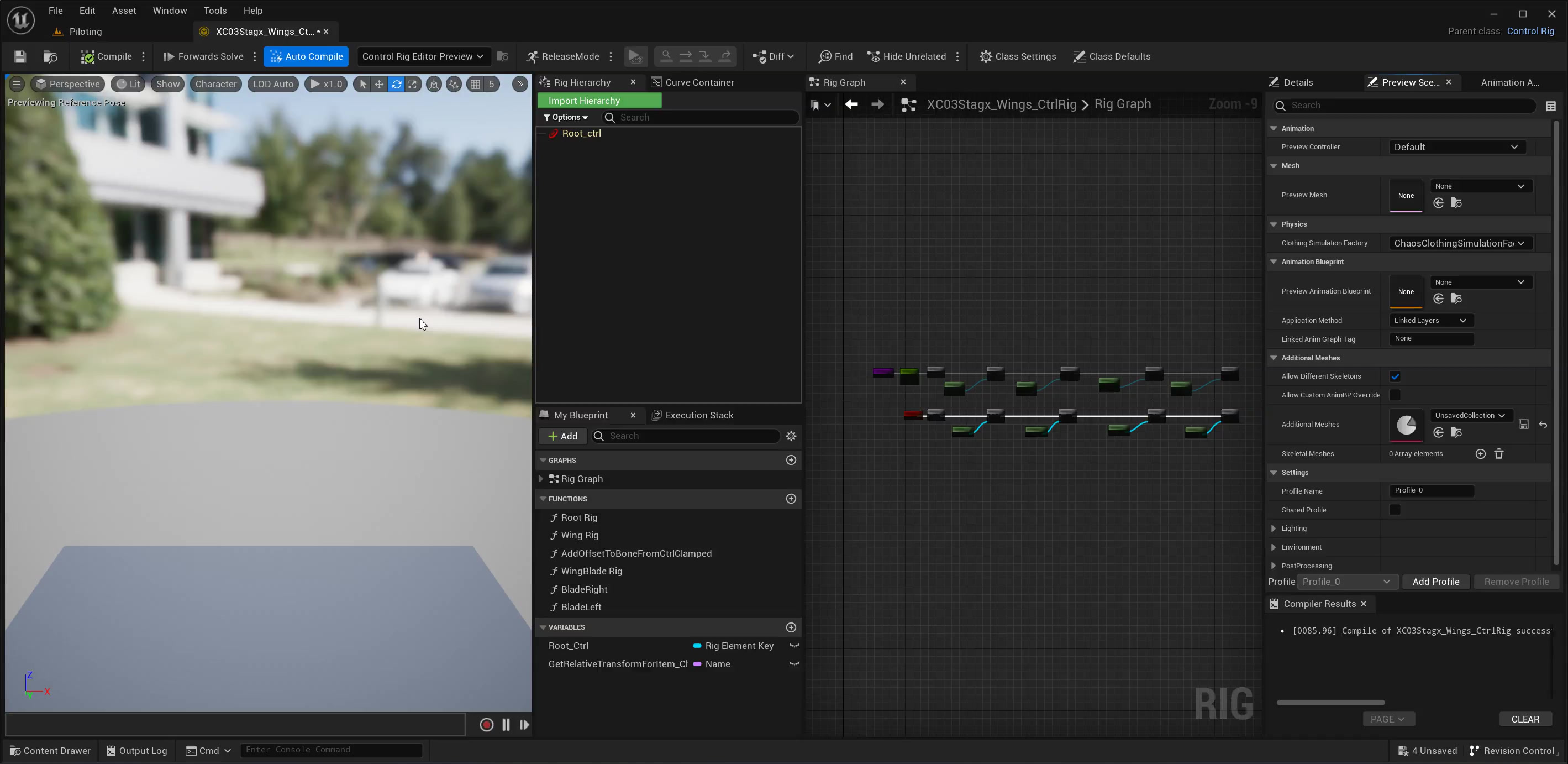The width and height of the screenshot is (1568, 764).
Task: Add a new graph with plus icon
Action: pyautogui.click(x=791, y=460)
